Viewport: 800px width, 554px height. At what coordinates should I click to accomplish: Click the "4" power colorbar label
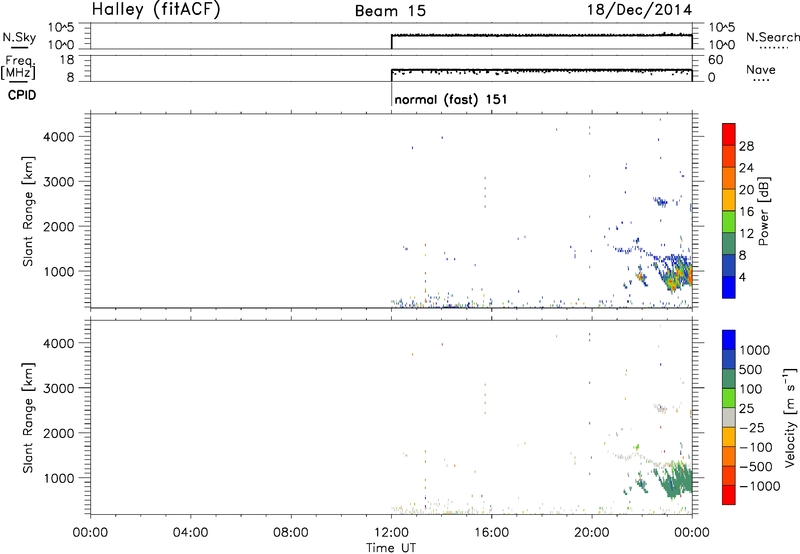tap(742, 277)
